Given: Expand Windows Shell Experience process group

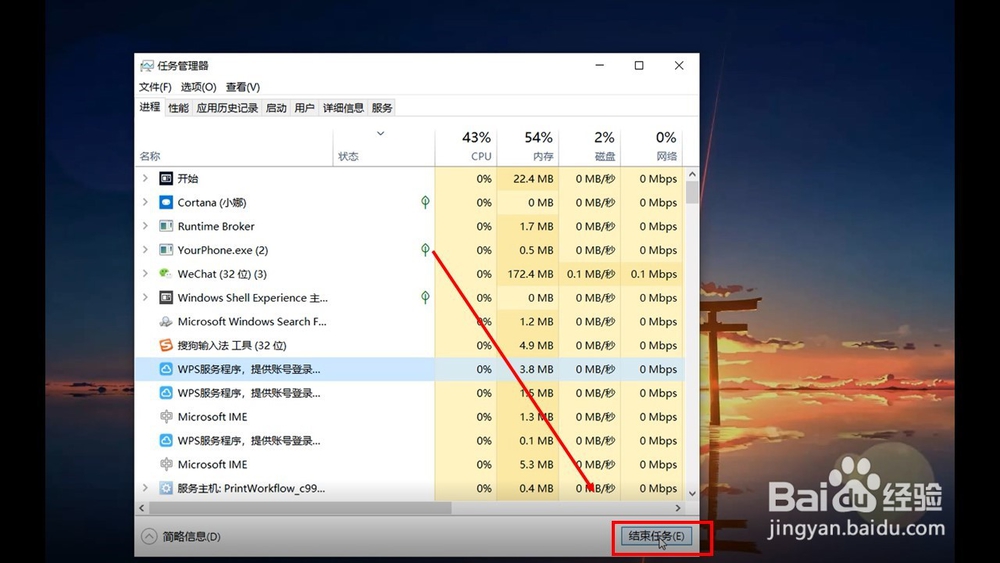Looking at the screenshot, I should tap(145, 298).
